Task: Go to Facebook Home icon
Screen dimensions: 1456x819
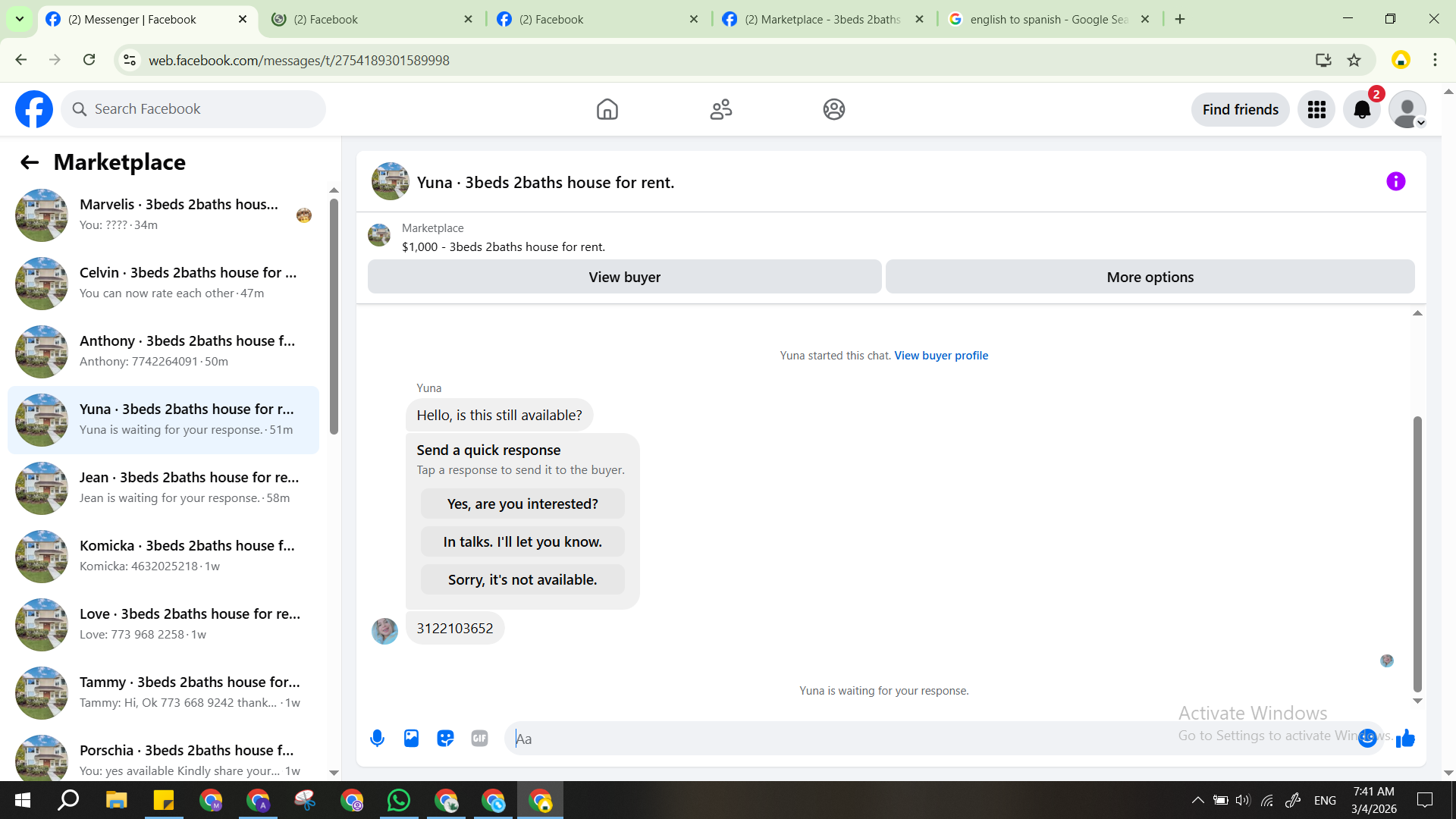Action: 607,110
